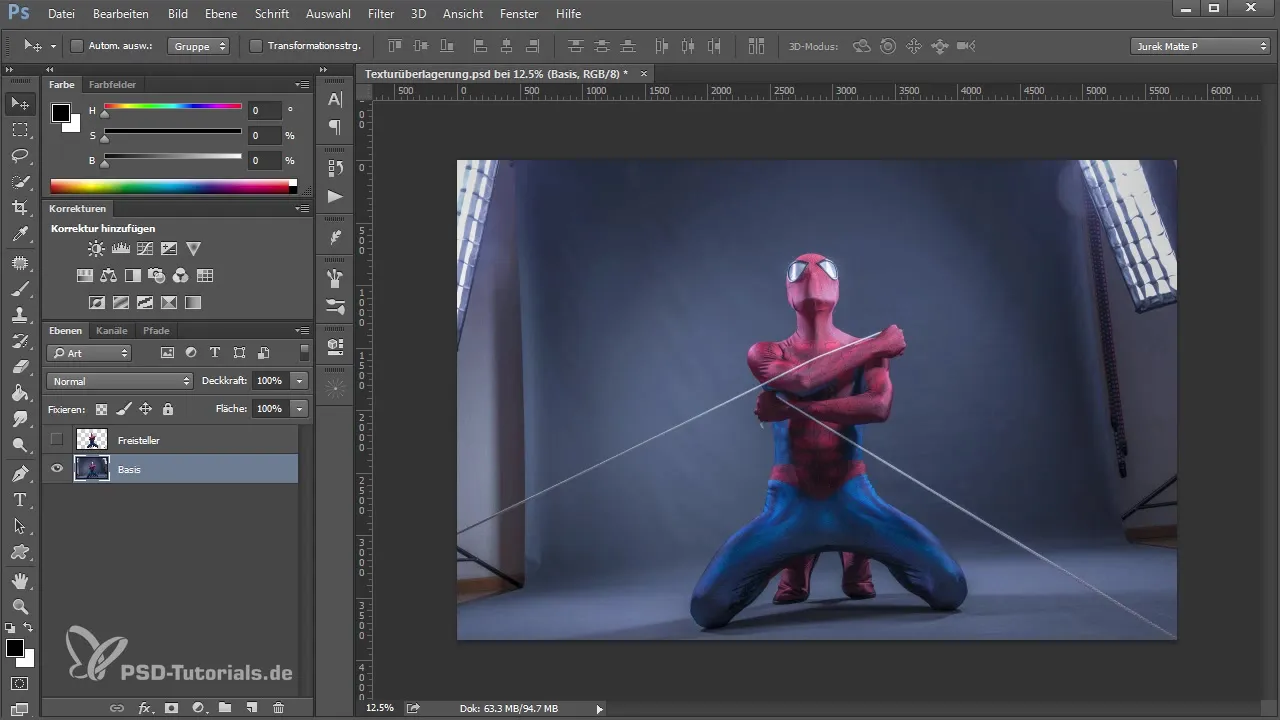The width and height of the screenshot is (1280, 720).
Task: Open the Jurek Matte P workspace dropdown
Action: coord(1200,46)
